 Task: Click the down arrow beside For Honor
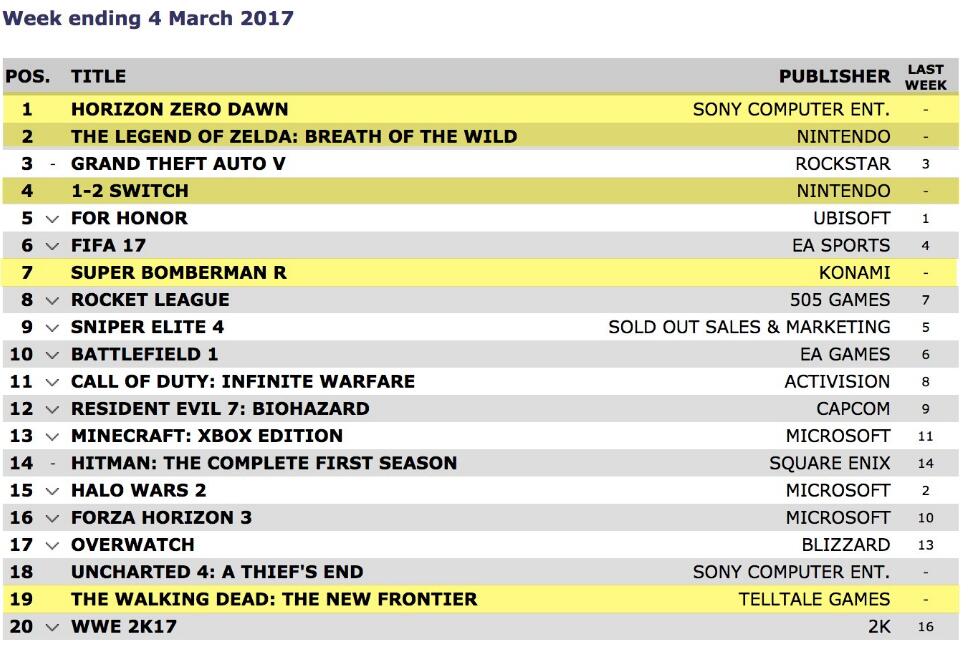tap(52, 218)
